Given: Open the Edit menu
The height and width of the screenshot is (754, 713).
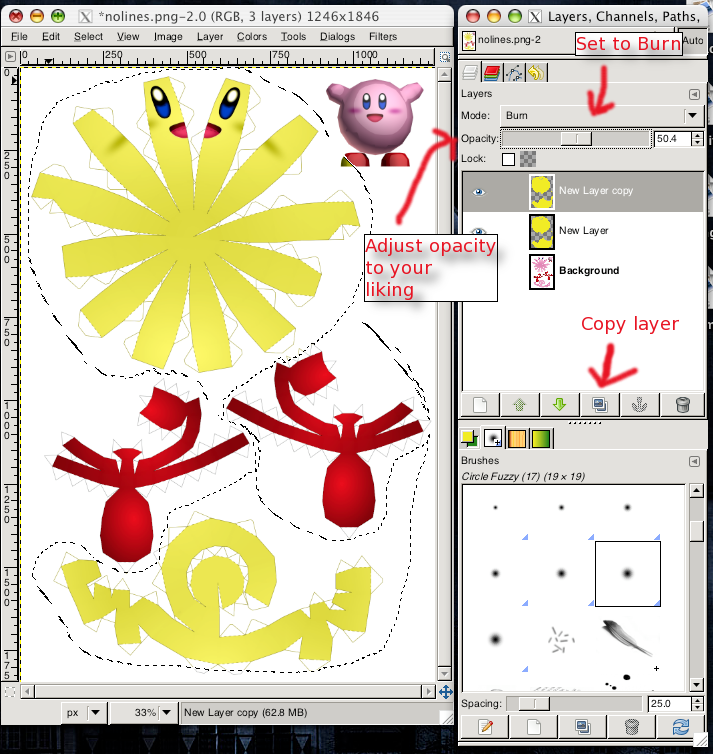Looking at the screenshot, I should (x=50, y=37).
